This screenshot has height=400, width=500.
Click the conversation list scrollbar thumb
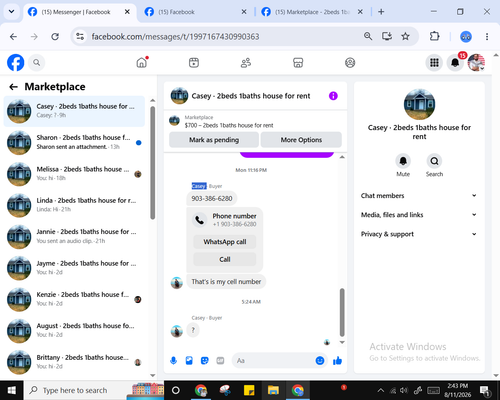[153, 163]
